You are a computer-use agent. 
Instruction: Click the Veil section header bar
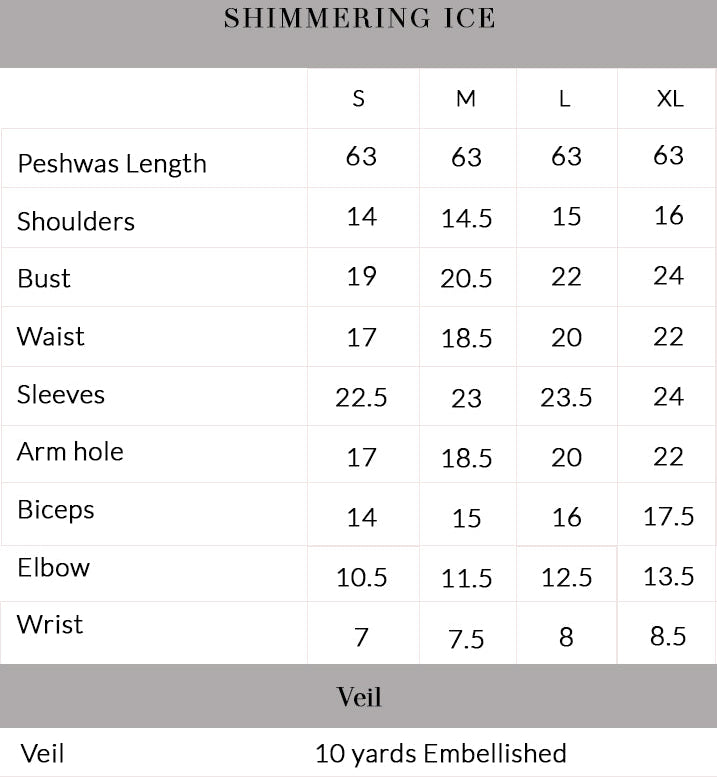tap(359, 696)
